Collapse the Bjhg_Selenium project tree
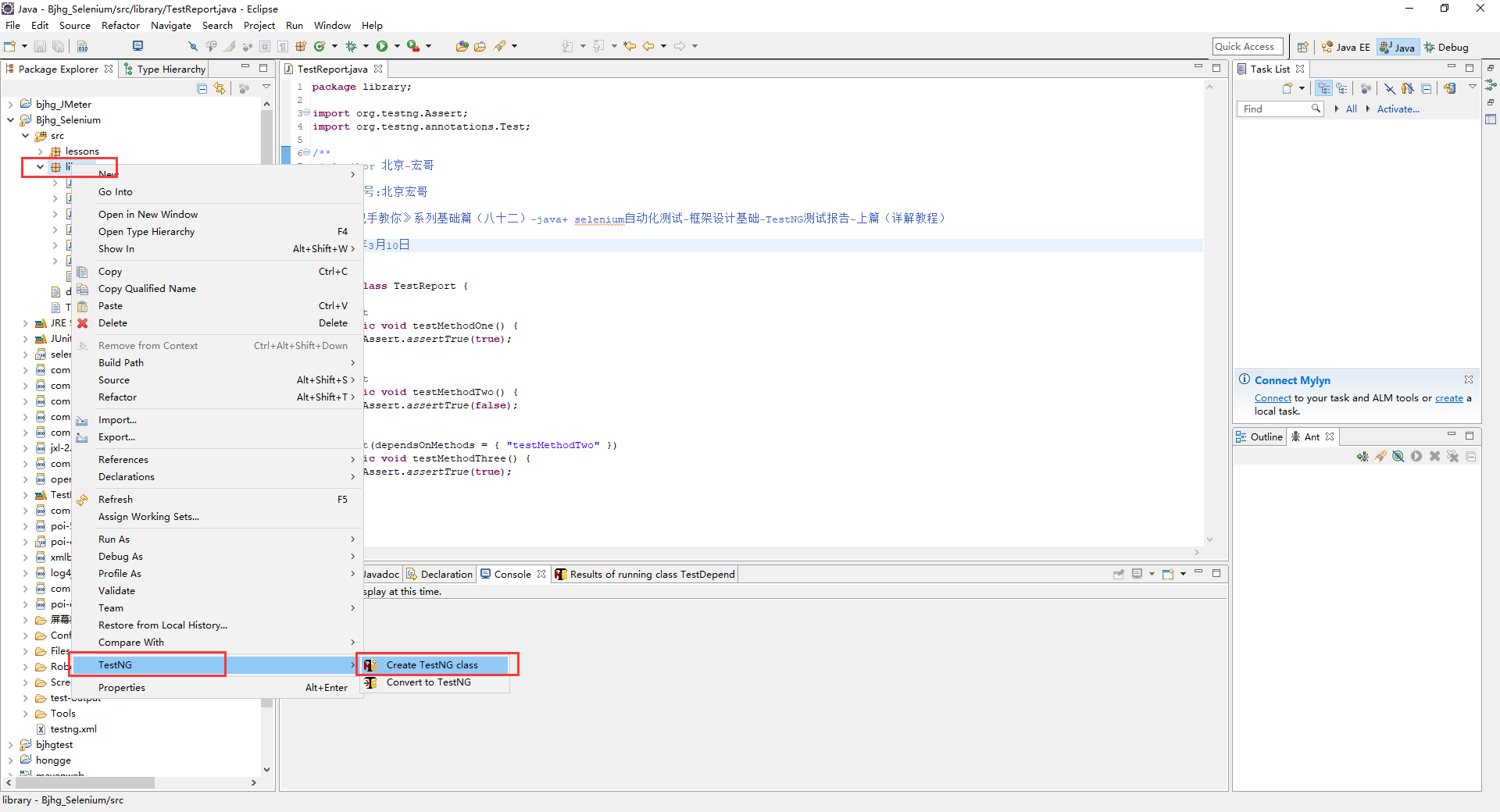This screenshot has width=1500, height=812. 10,120
